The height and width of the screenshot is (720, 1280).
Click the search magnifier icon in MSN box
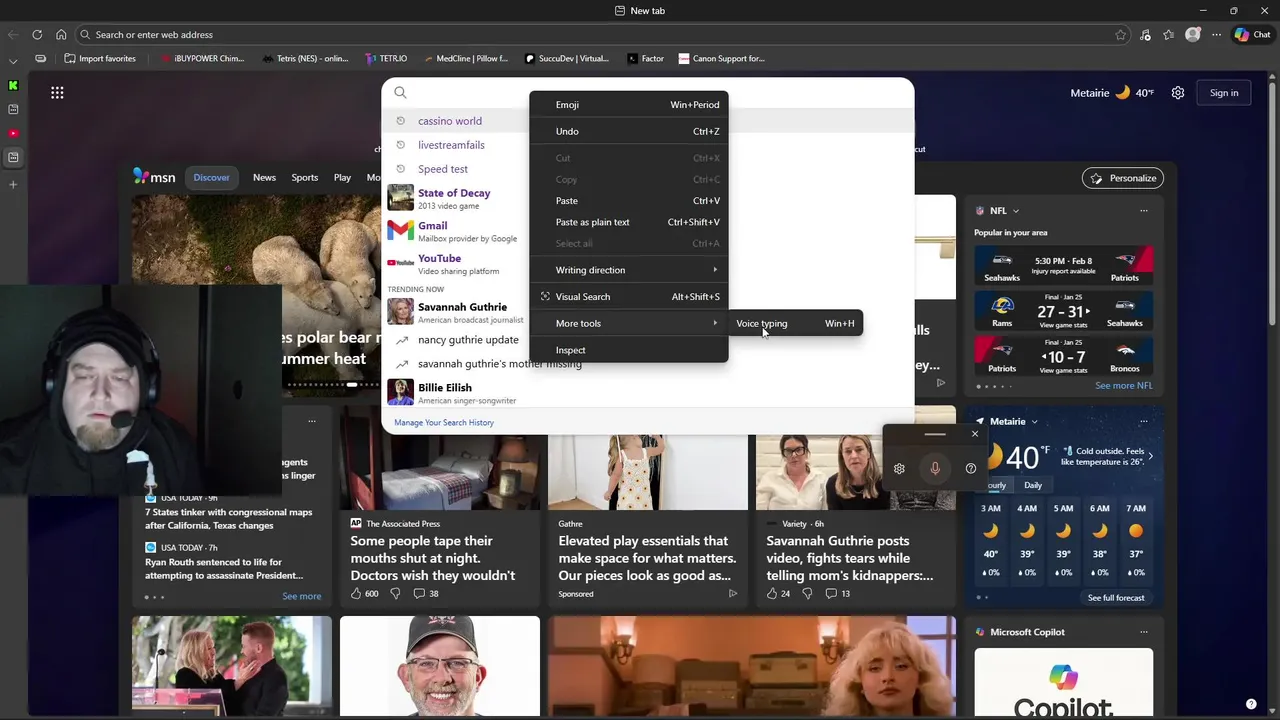(400, 92)
